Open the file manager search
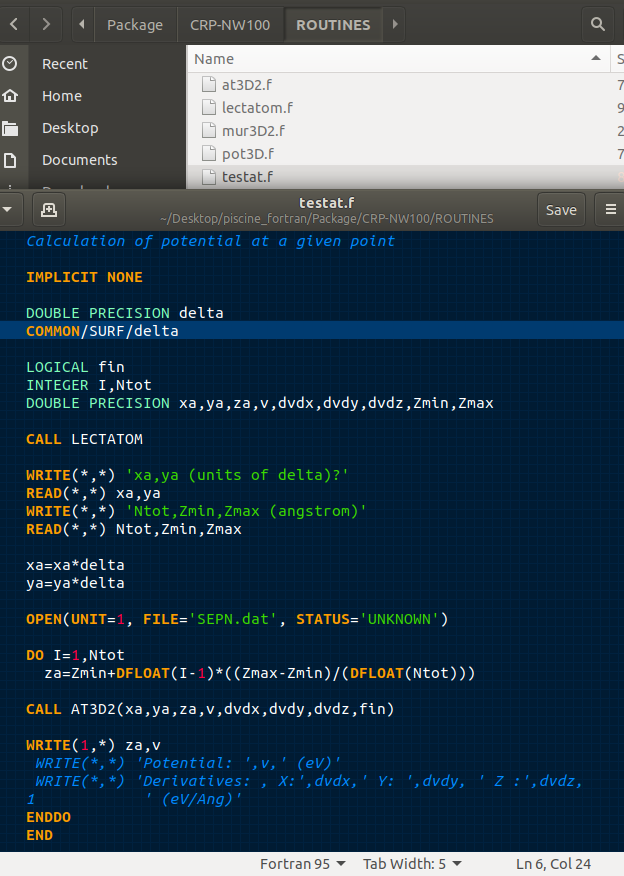 (598, 24)
